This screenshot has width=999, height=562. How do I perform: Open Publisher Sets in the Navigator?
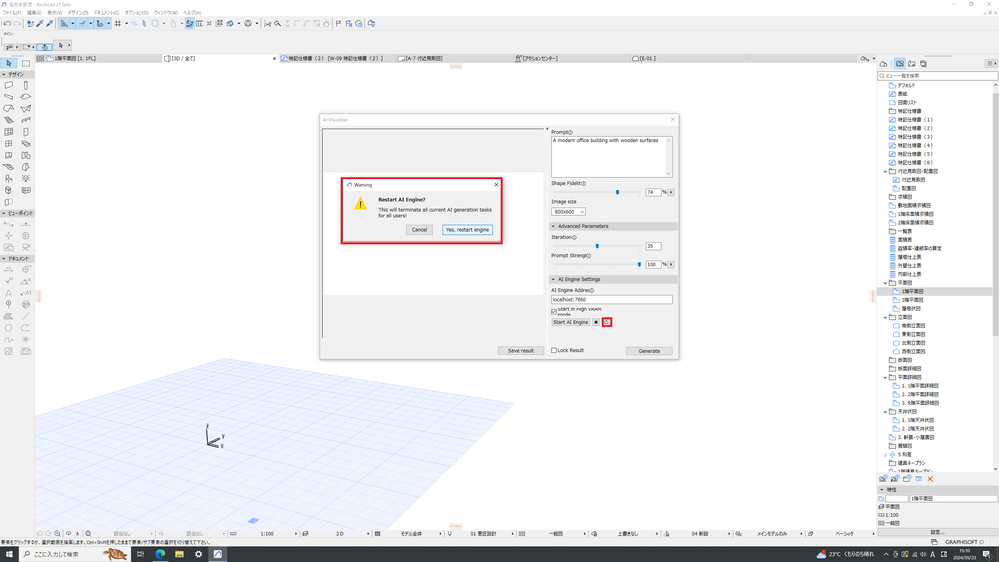click(x=923, y=64)
